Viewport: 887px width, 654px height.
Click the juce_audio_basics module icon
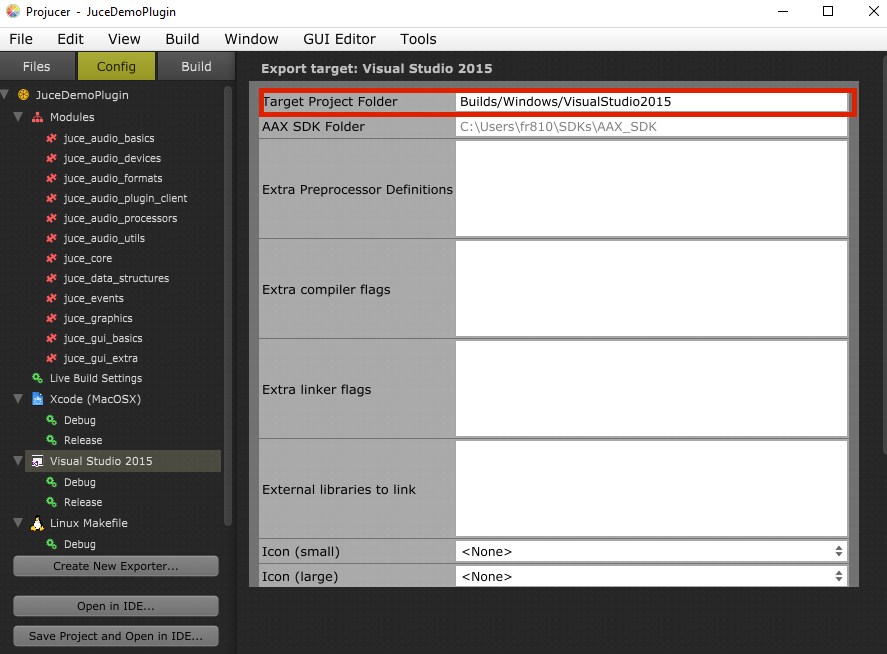point(51,138)
